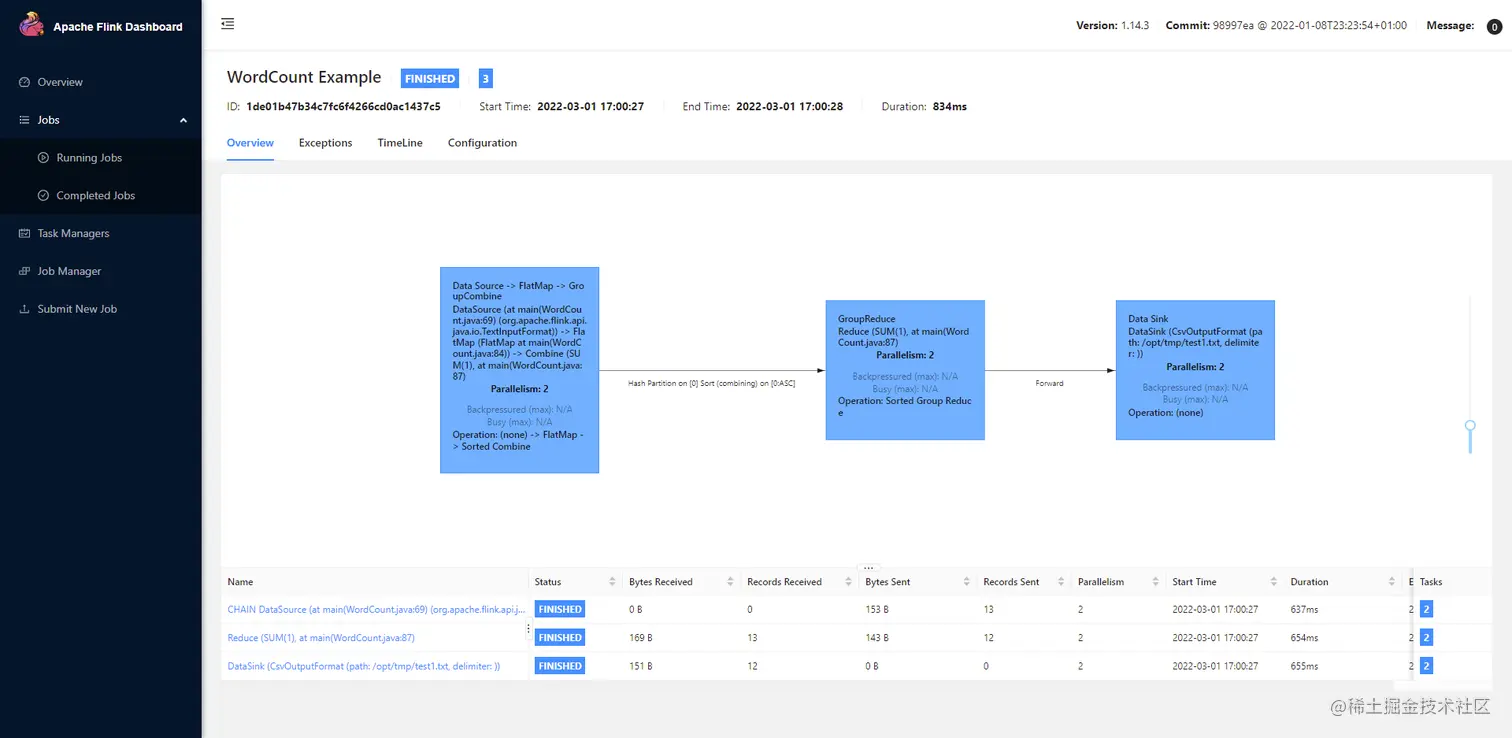This screenshot has height=738, width=1512.
Task: Click tasks badge 2 in CHAIN DataSource row
Action: coord(1426,609)
